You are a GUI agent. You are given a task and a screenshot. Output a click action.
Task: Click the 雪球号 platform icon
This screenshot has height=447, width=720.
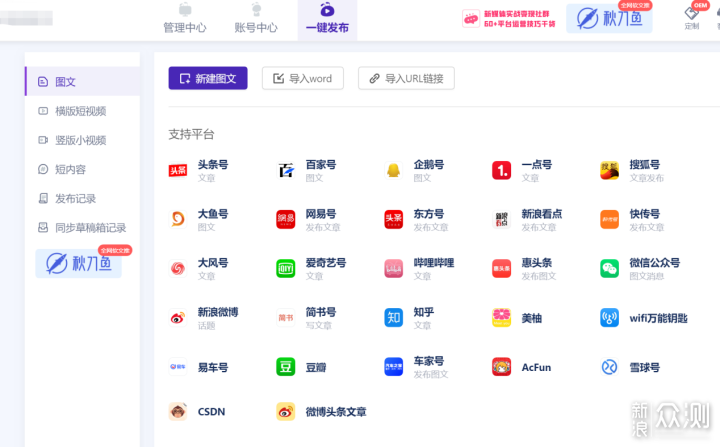(609, 367)
